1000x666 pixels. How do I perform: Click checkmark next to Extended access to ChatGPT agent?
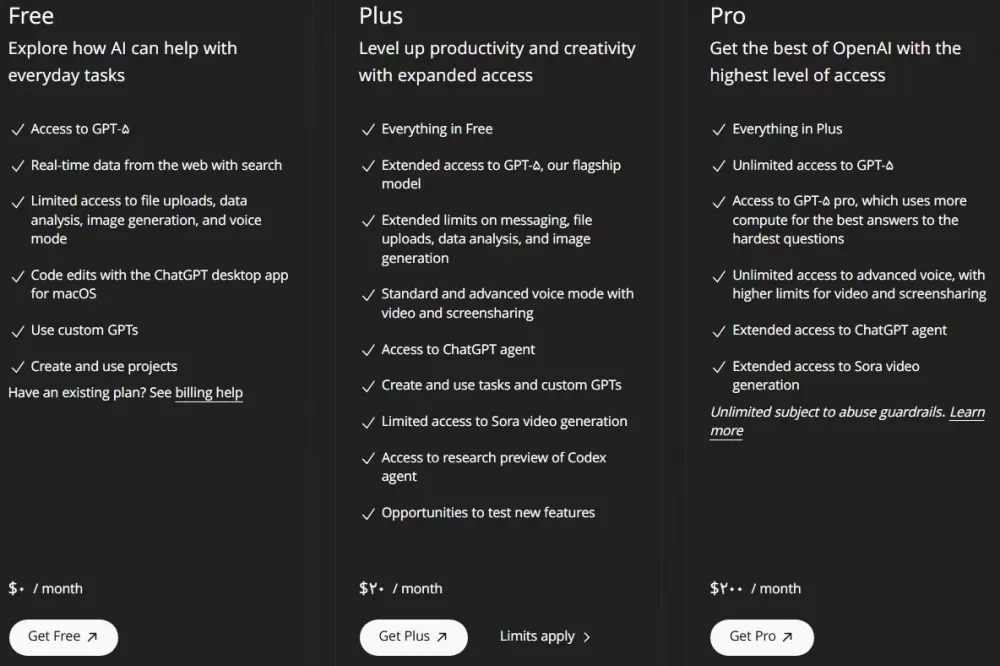719,332
